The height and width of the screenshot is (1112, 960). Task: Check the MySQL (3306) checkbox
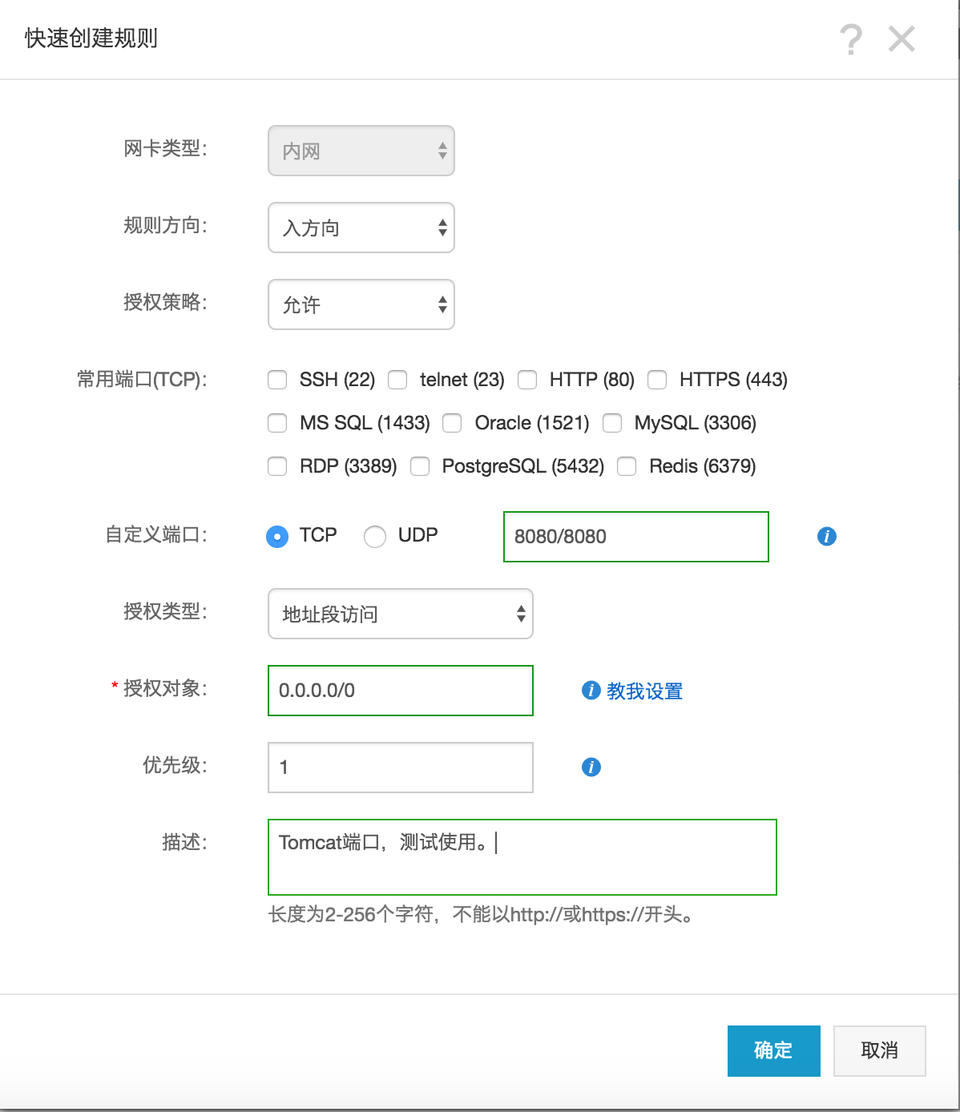612,423
